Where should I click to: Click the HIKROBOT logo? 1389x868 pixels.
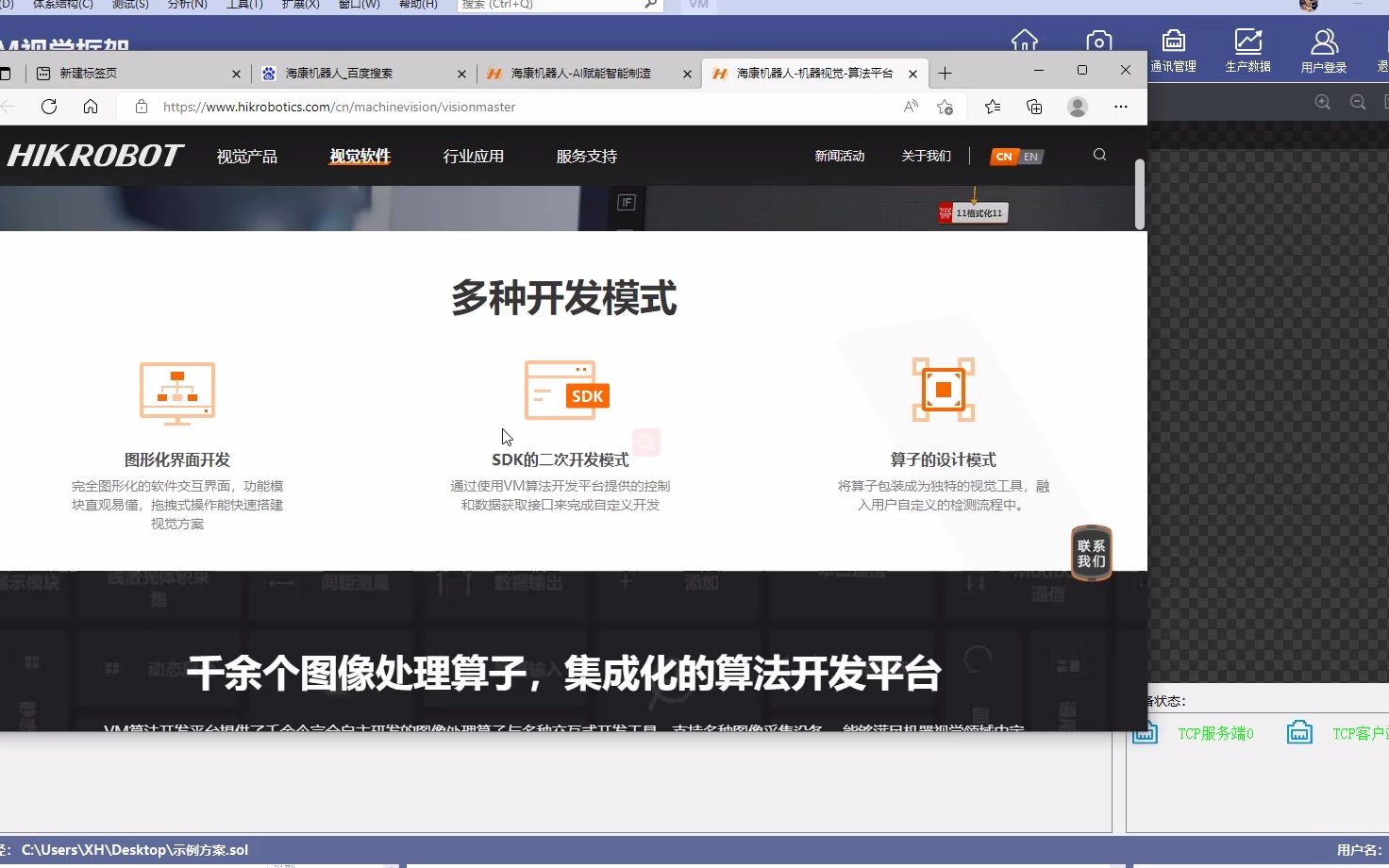tap(94, 156)
